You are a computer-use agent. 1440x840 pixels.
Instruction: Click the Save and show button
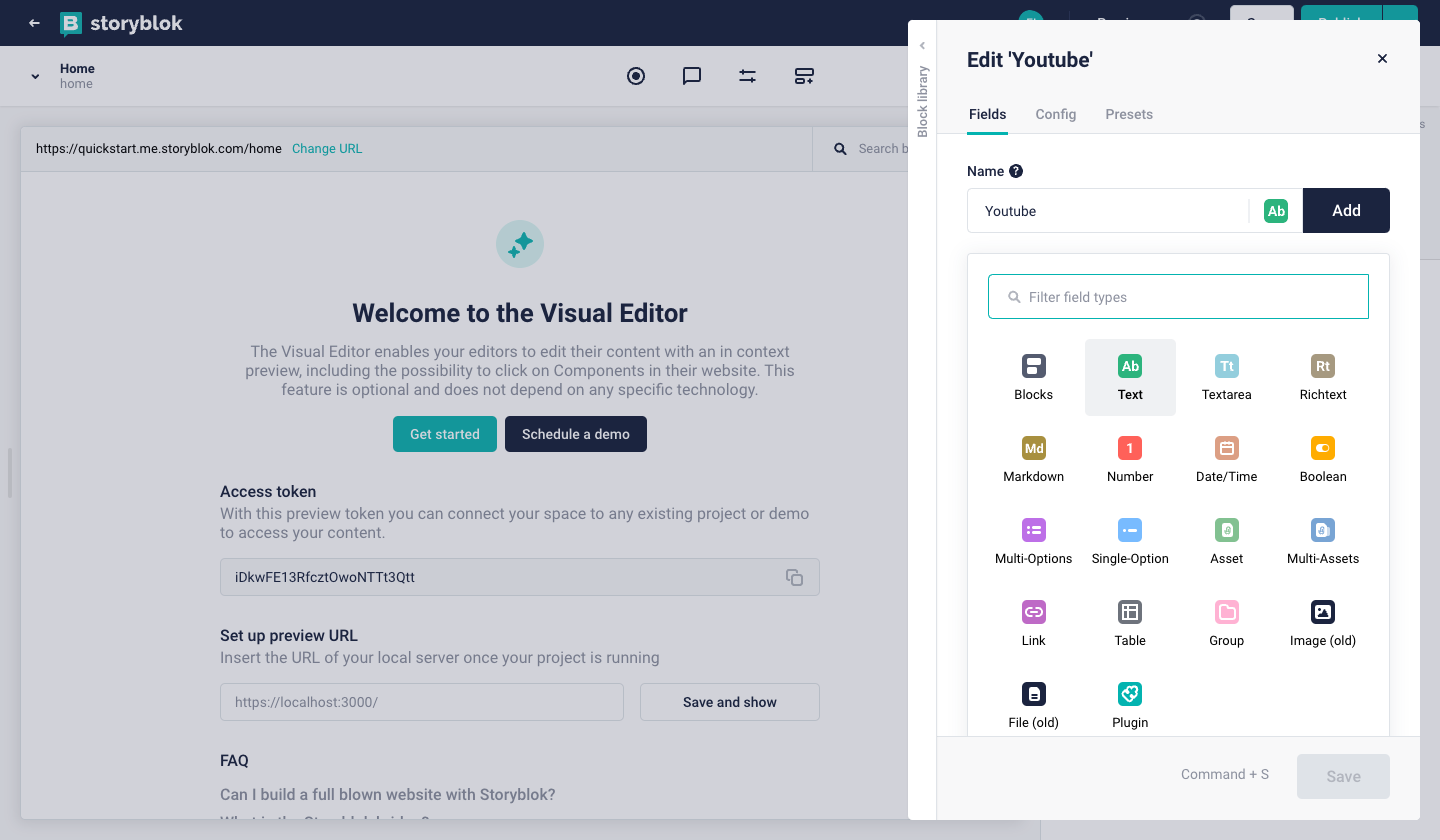tap(730, 702)
